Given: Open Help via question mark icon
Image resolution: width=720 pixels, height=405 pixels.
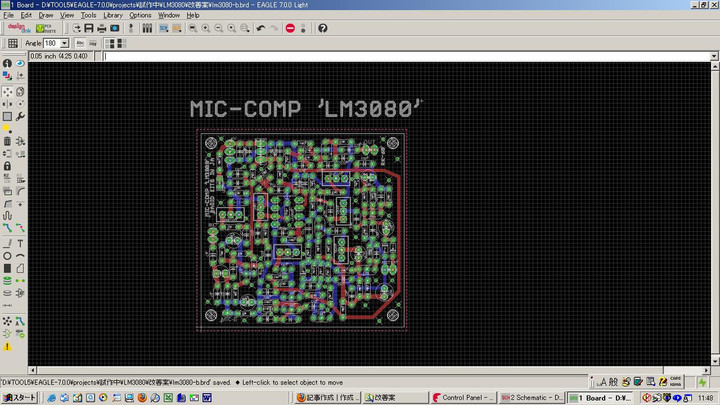Looking at the screenshot, I should [x=323, y=28].
